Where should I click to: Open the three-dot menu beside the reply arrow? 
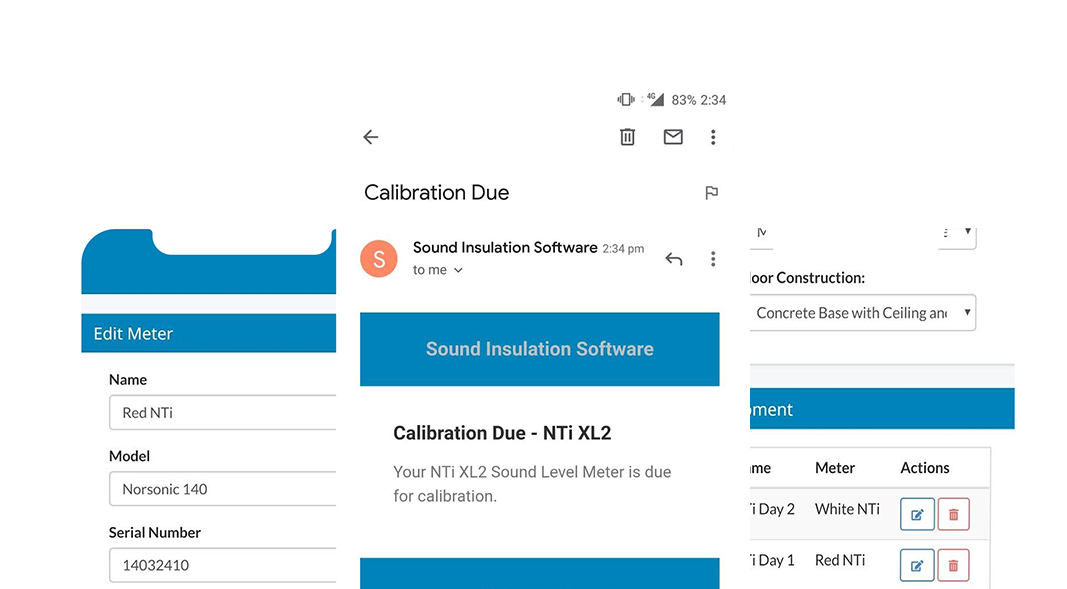(x=713, y=258)
